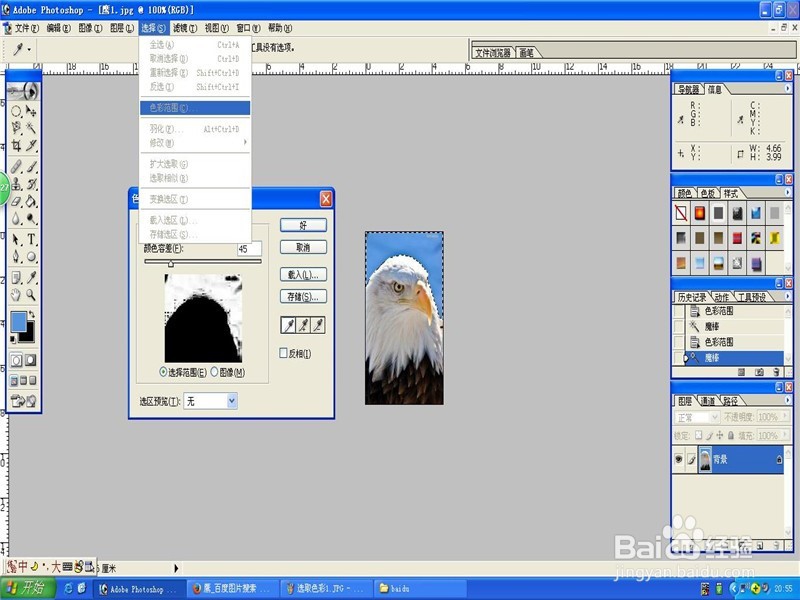Screen dimensions: 800x600
Task: Toggle lock position icon in Layers
Action: click(x=719, y=435)
